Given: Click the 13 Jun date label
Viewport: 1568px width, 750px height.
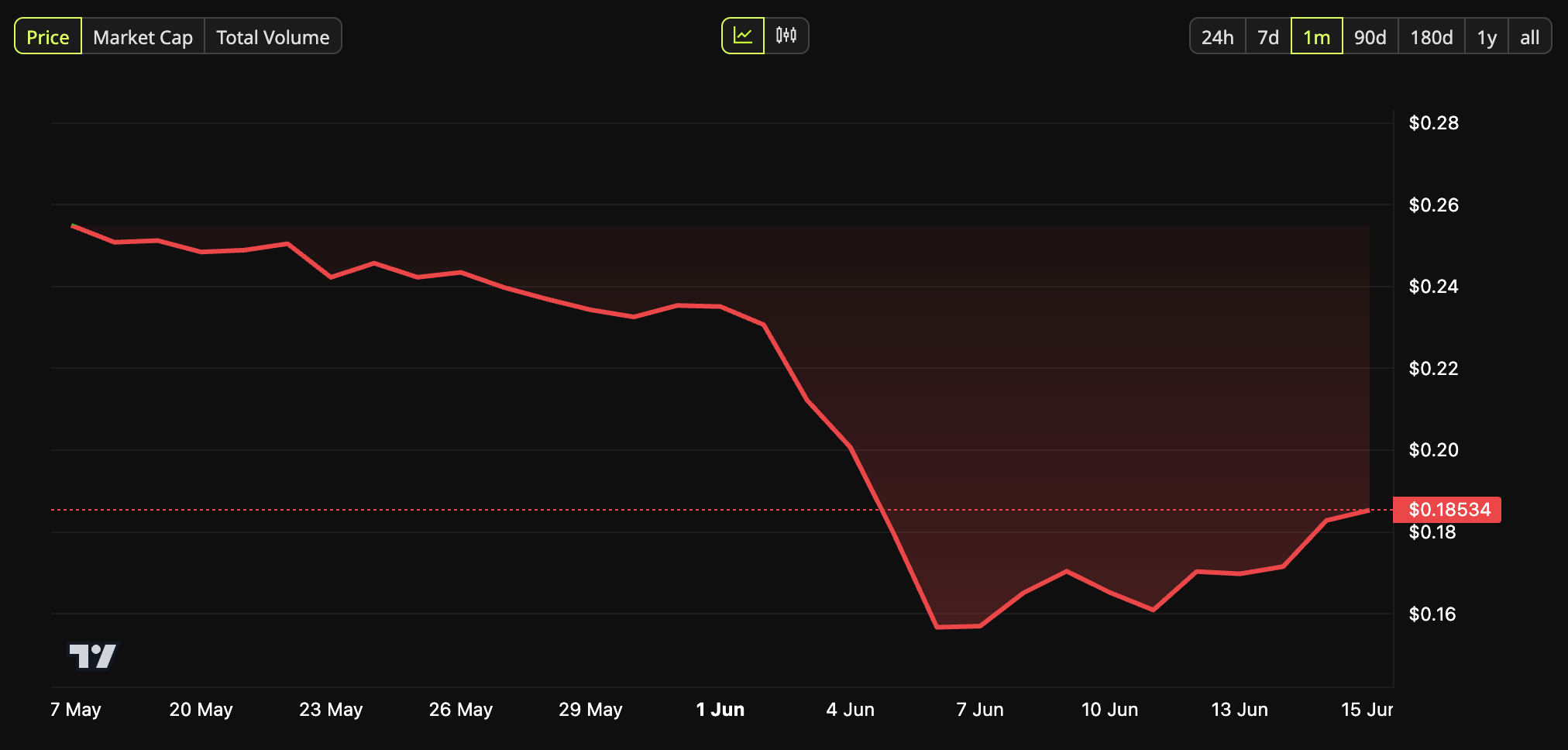Looking at the screenshot, I should pyautogui.click(x=1240, y=710).
